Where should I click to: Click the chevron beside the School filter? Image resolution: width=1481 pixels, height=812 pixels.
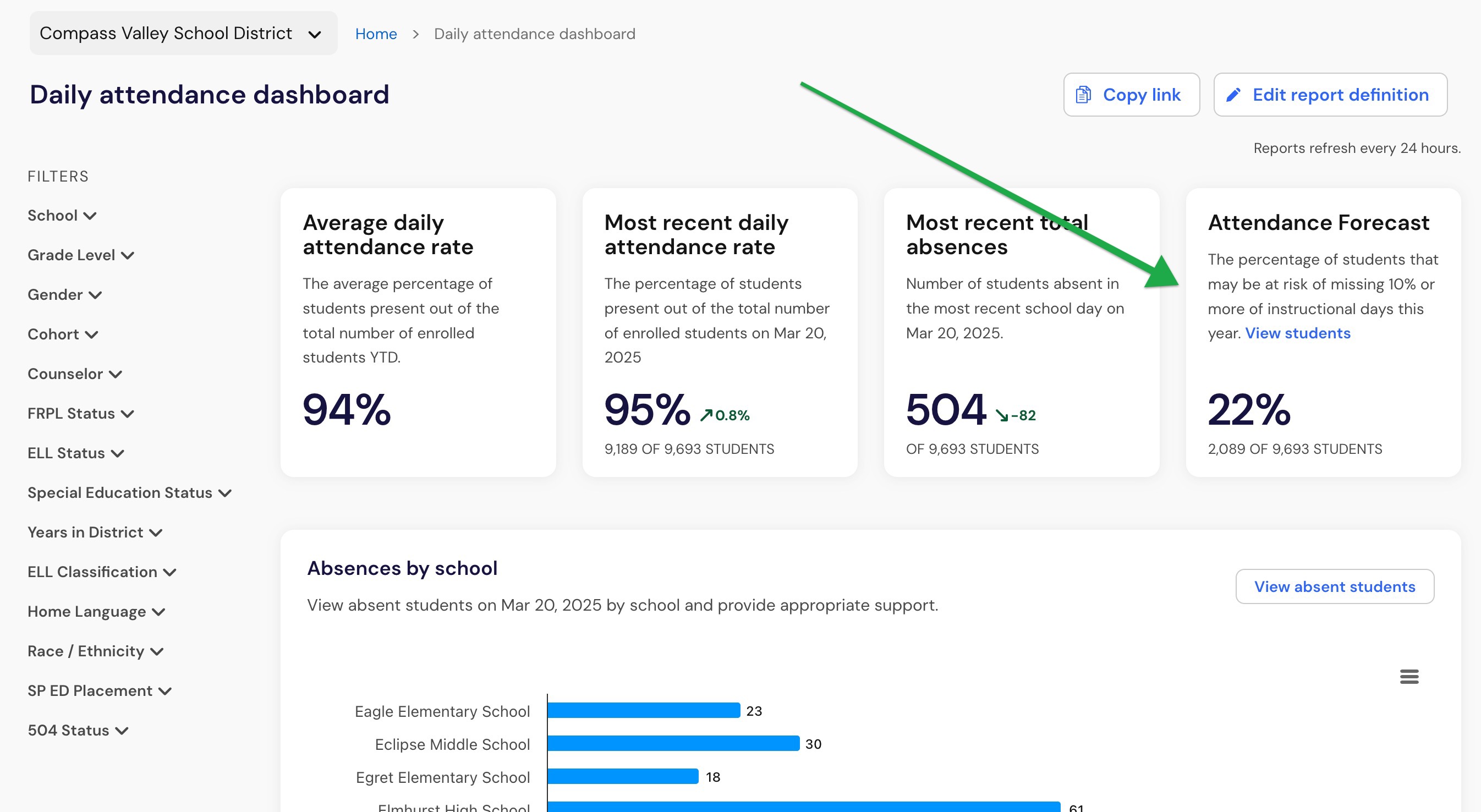[90, 216]
